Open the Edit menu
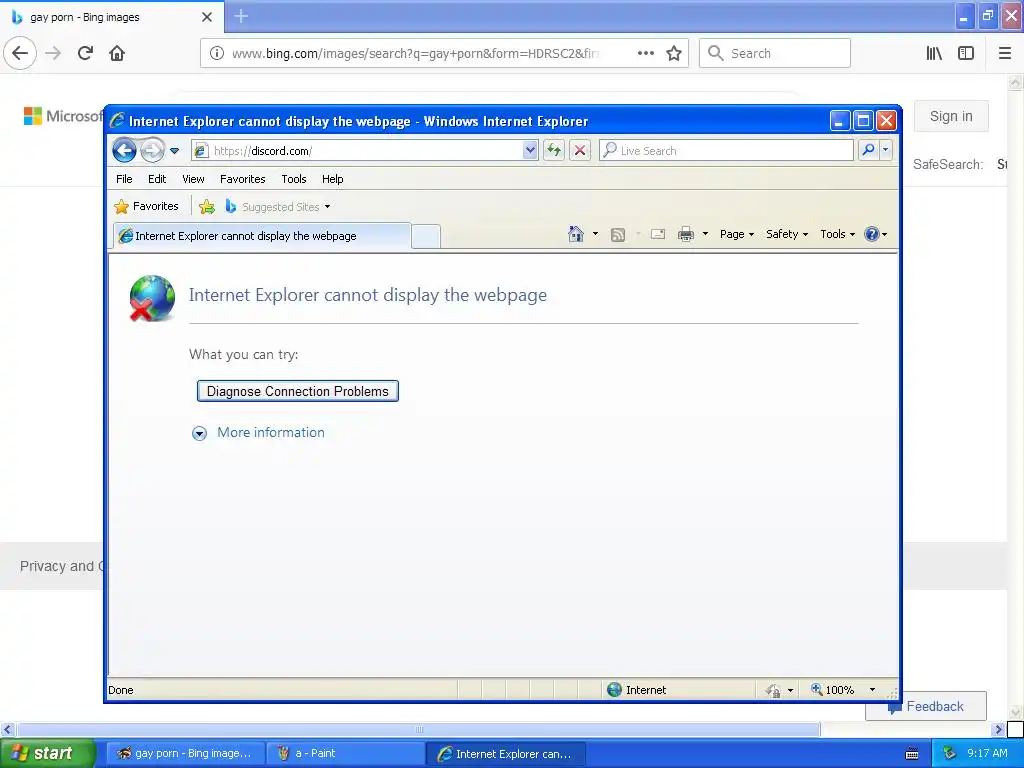 pyautogui.click(x=157, y=179)
